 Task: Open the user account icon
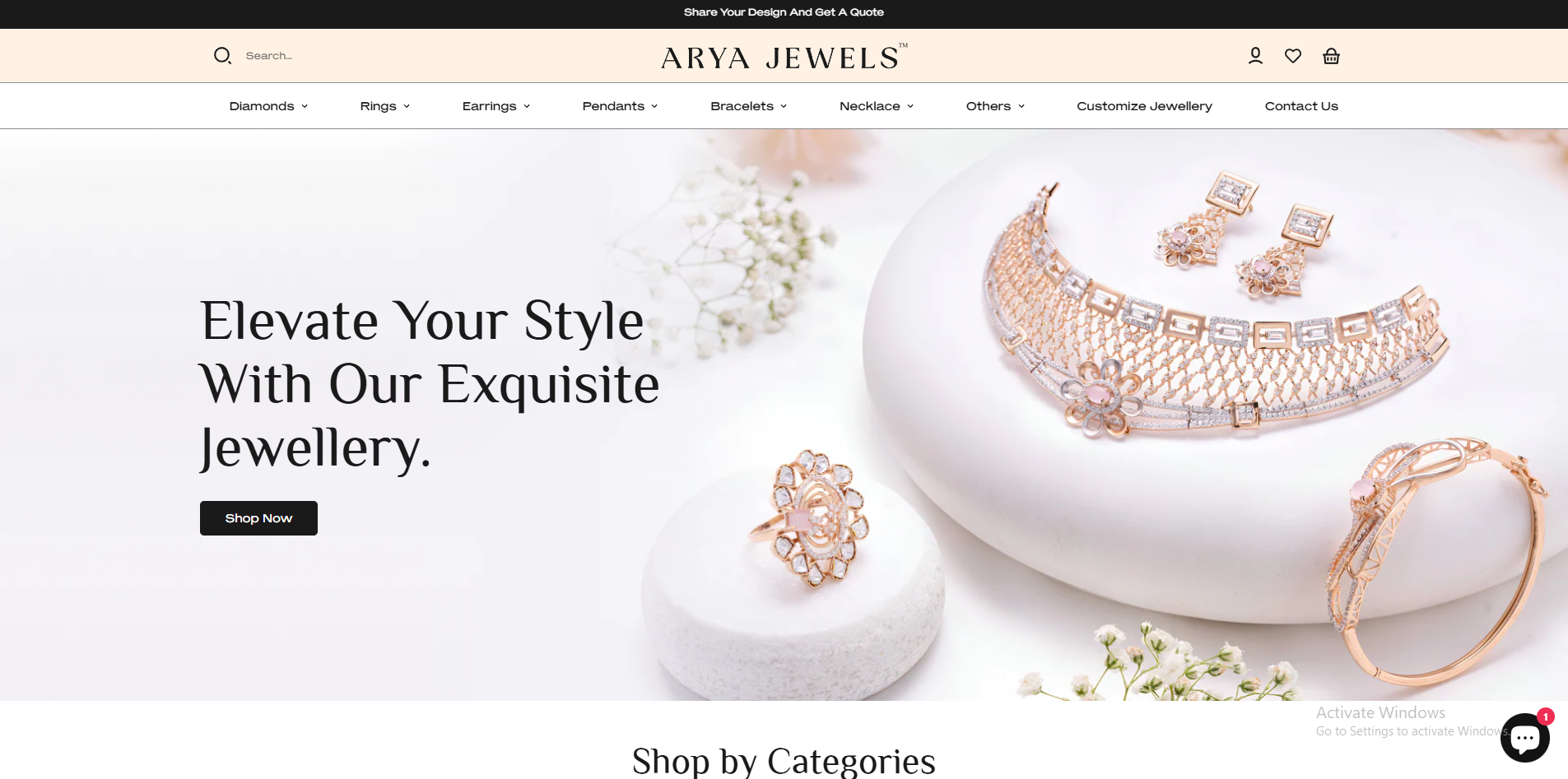[x=1255, y=56]
